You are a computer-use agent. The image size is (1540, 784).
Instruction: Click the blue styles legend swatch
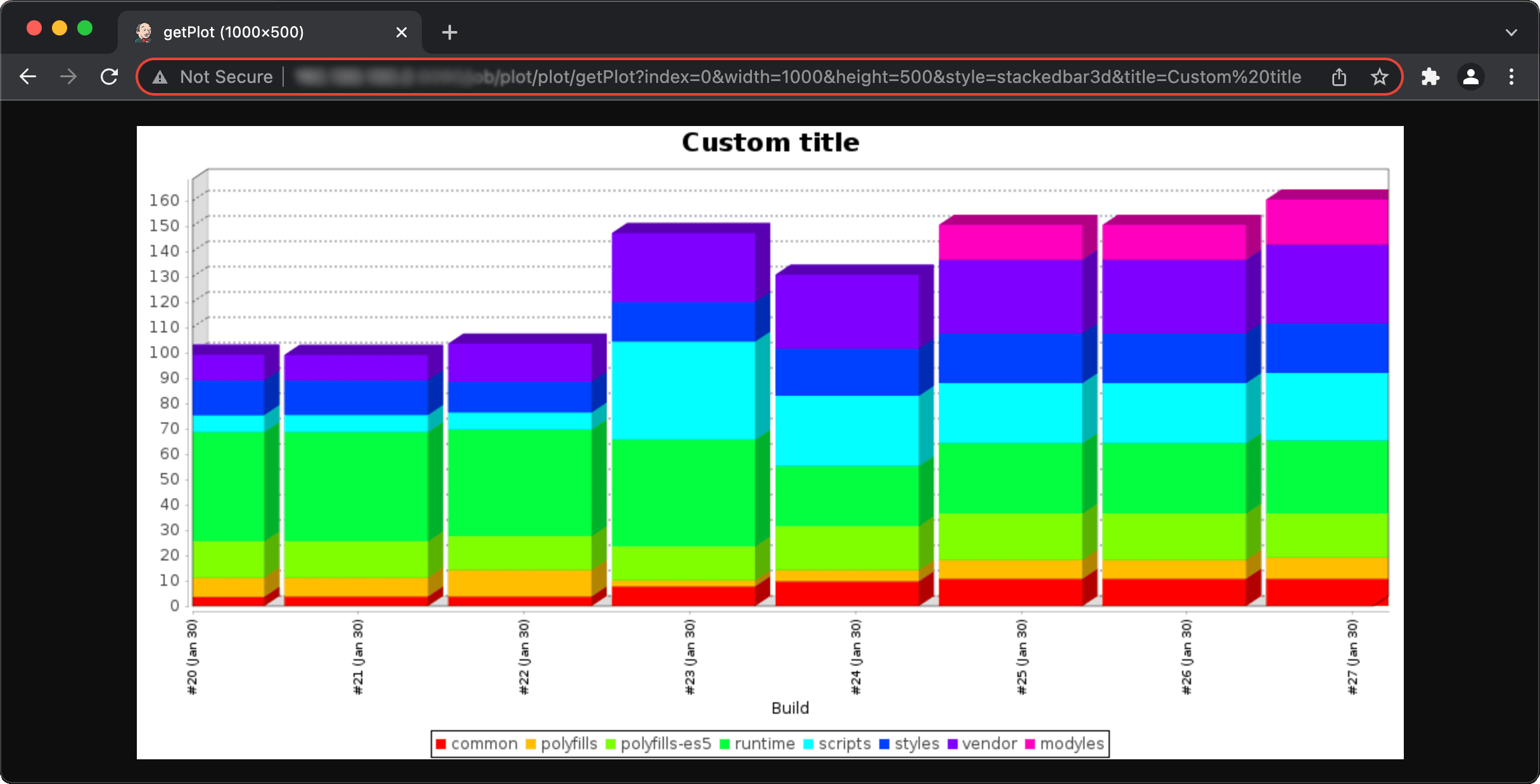click(884, 744)
